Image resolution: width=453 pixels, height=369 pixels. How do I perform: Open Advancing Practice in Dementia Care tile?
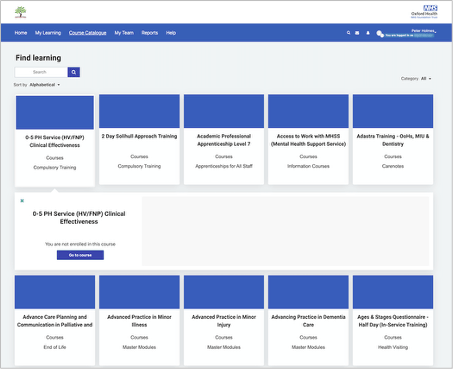click(308, 320)
